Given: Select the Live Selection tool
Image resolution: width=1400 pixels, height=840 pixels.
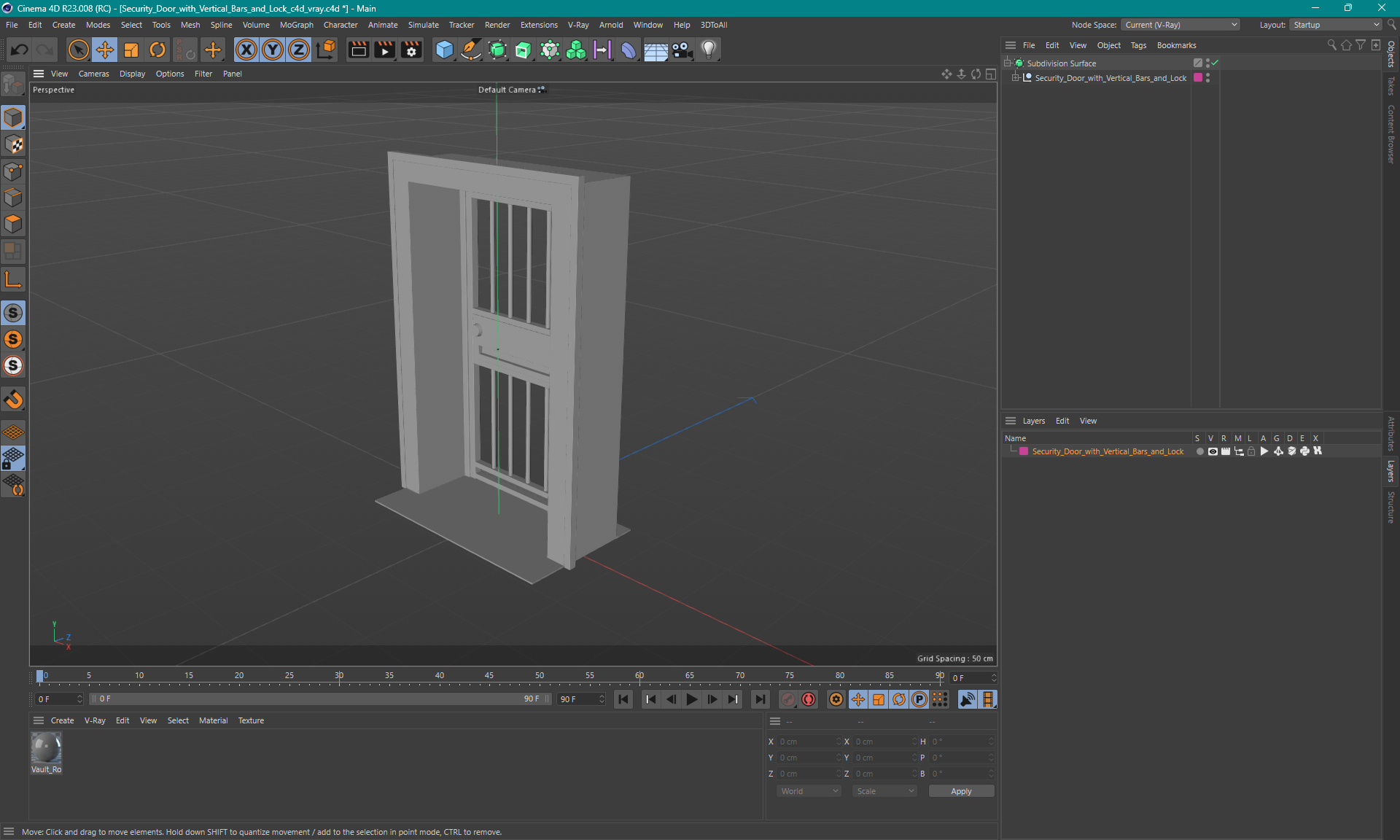Looking at the screenshot, I should (78, 50).
